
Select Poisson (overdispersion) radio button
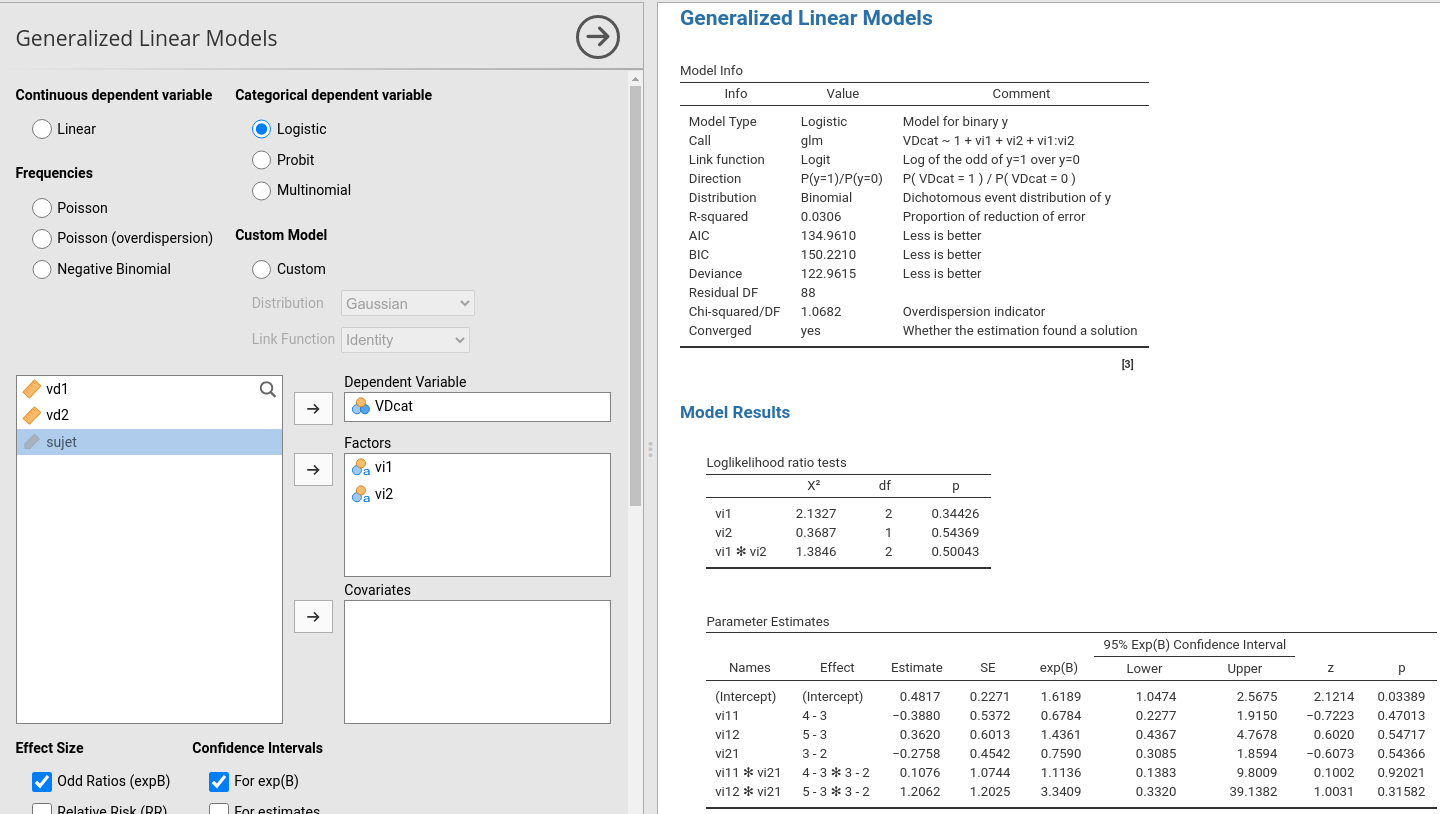click(x=42, y=238)
